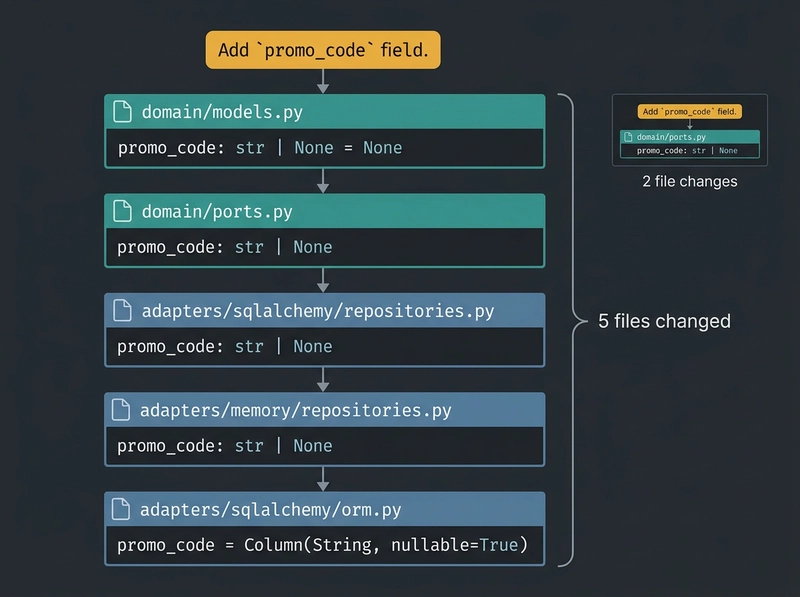Click the file icon beside adapters/sqlalchemy/orm.py
This screenshot has width=800, height=597.
122,509
